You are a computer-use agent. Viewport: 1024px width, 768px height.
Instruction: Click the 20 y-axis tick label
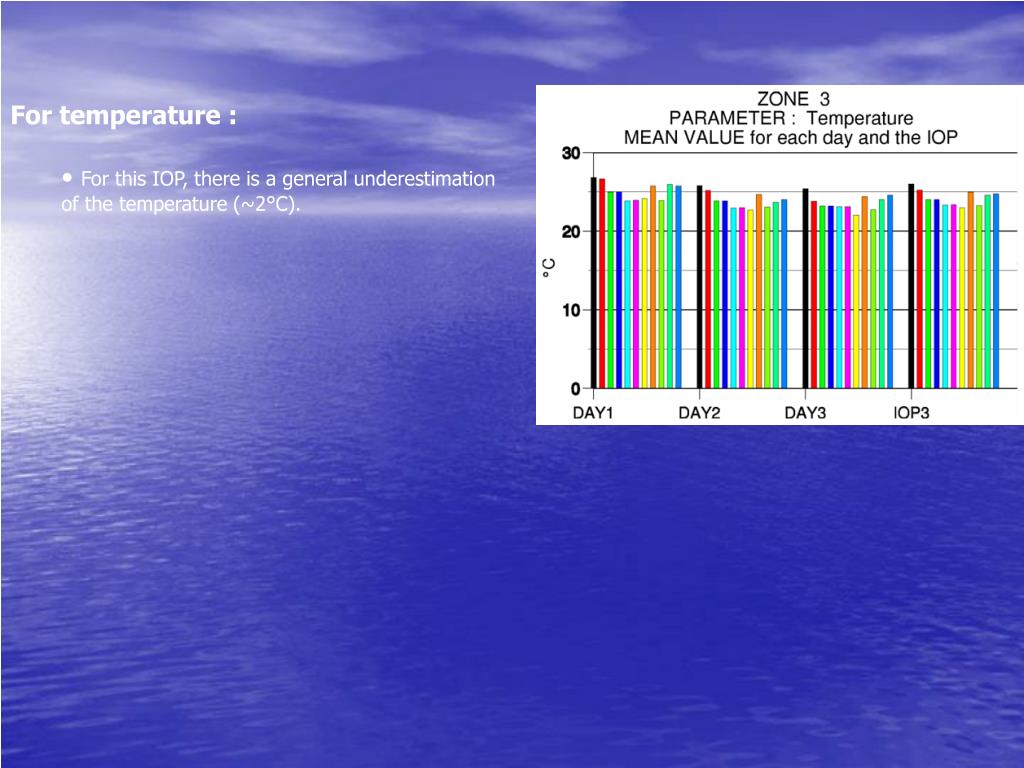tap(571, 232)
